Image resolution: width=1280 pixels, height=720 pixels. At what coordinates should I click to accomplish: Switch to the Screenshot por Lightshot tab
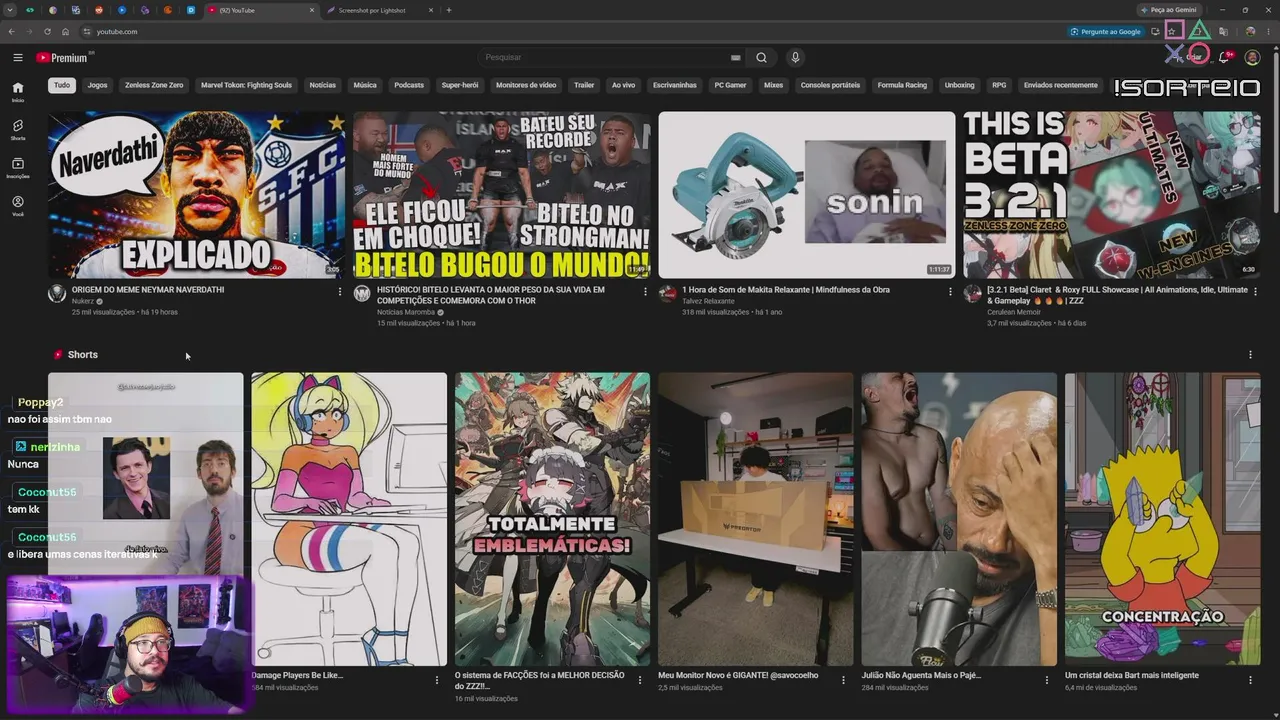click(x=378, y=10)
